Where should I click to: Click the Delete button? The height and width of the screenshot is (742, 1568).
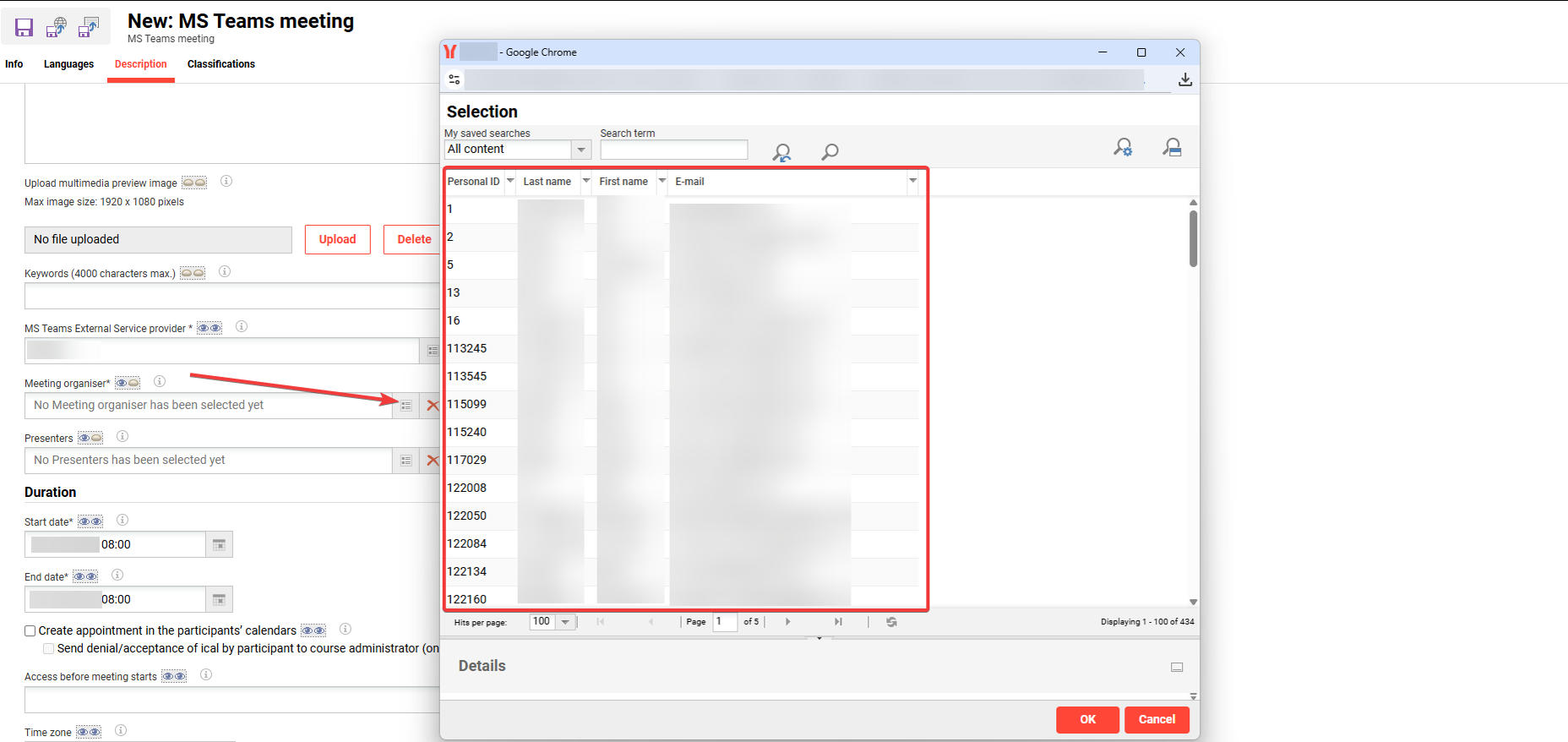pos(414,240)
